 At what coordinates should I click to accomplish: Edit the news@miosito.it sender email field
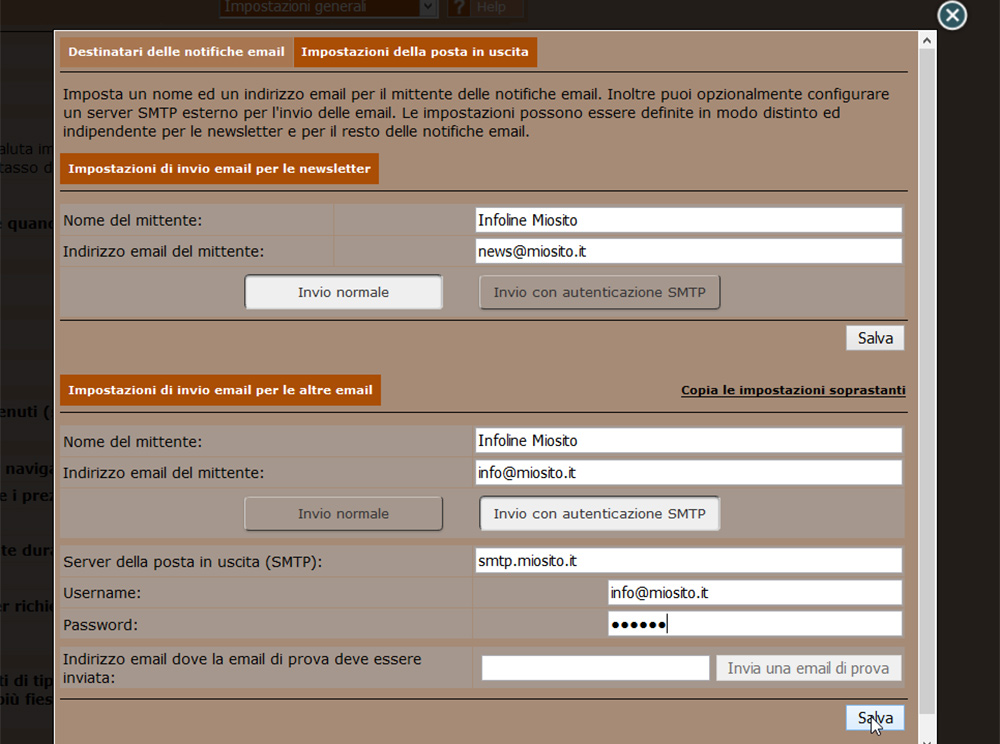click(x=688, y=251)
